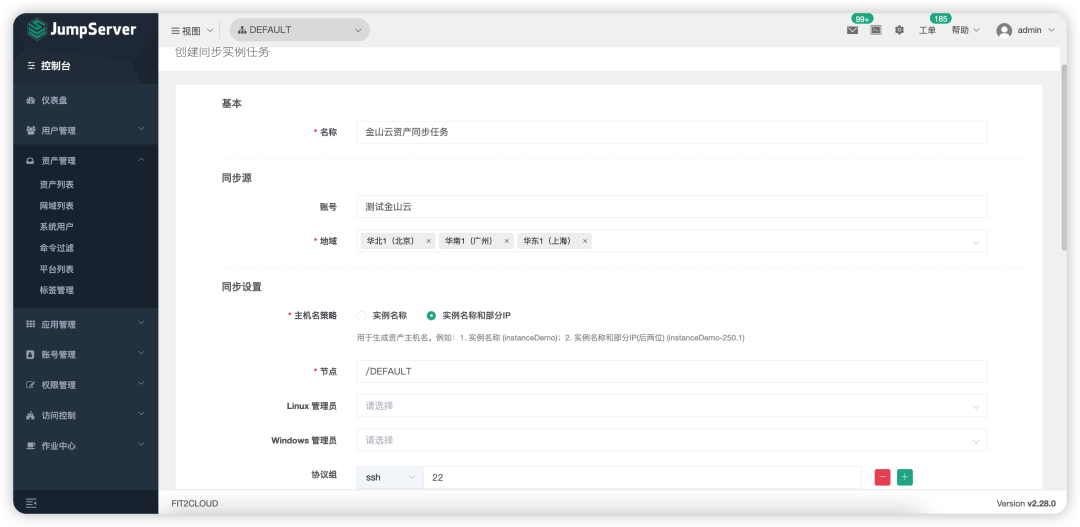The image size is (1080, 527).
Task: Expand the 地域 region dropdown arrow
Action: (976, 242)
